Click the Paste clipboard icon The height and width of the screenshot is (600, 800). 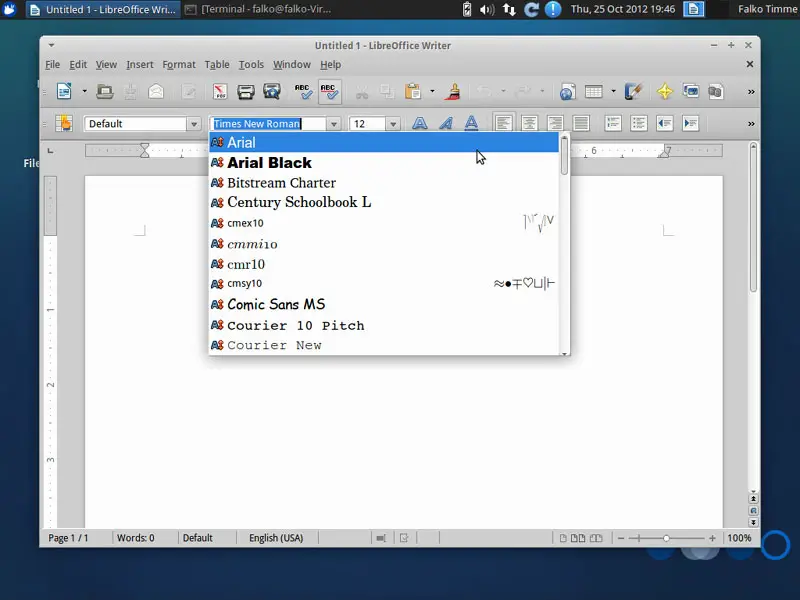point(413,92)
